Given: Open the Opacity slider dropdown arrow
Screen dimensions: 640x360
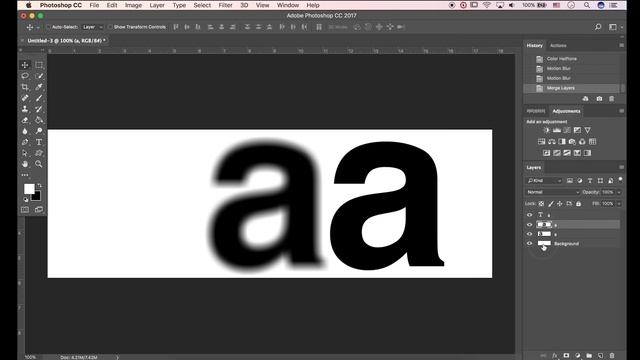Looking at the screenshot, I should click(619, 192).
